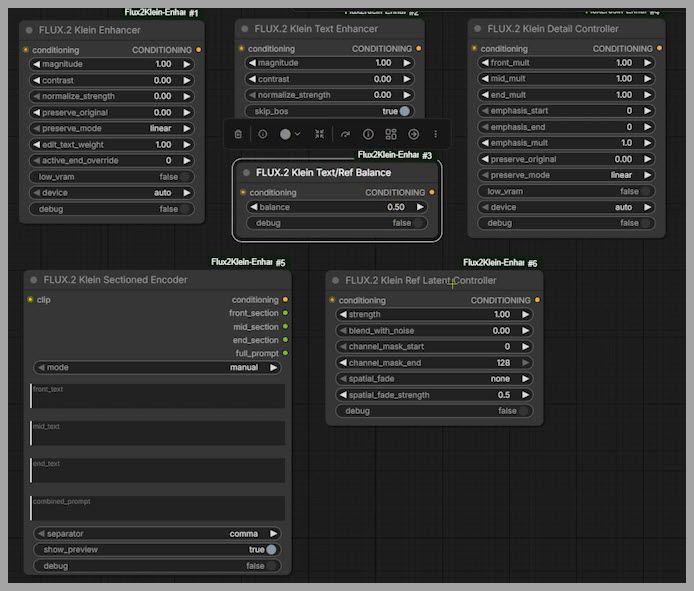Screen dimensions: 694x591
Task: Collapse the FLUX.2 Klein Enhancer node via its dot
Action: tap(31, 30)
